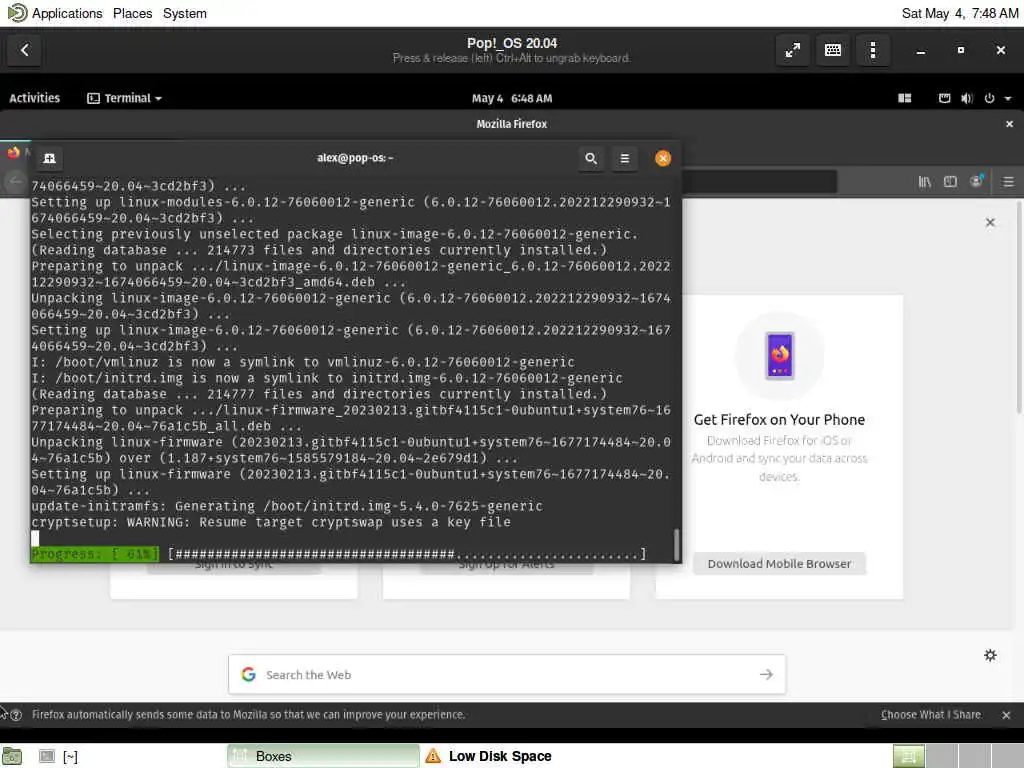Open the Boxes keyboard shortcuts button

[x=833, y=50]
